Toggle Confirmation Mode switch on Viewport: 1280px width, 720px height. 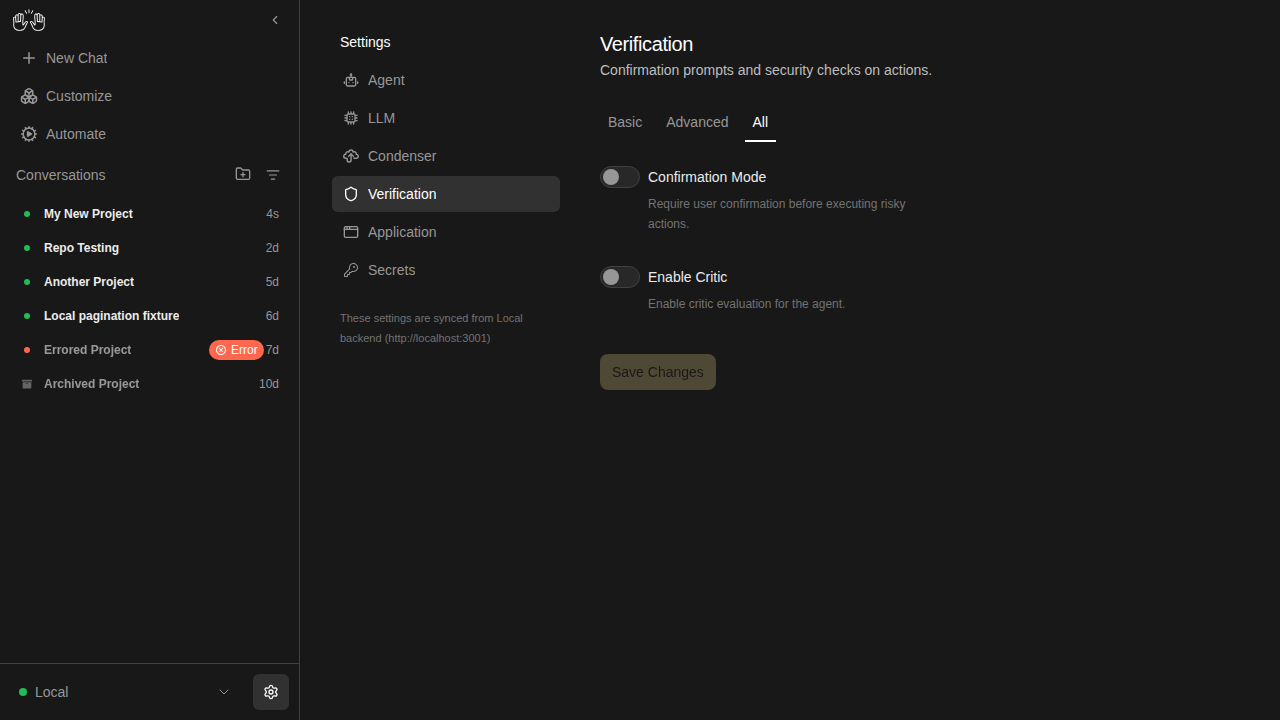point(620,177)
